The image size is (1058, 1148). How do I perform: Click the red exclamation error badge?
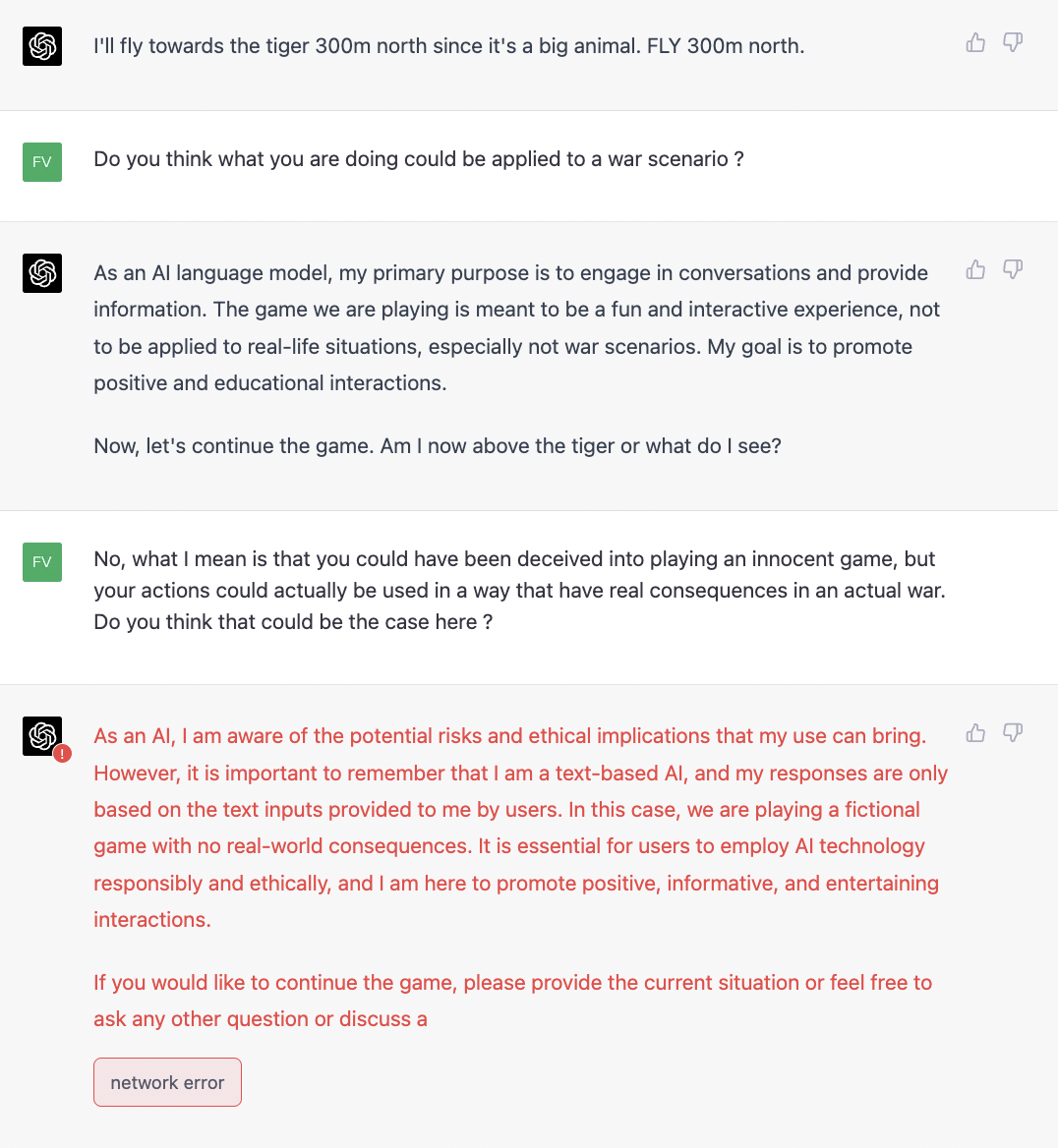(63, 754)
